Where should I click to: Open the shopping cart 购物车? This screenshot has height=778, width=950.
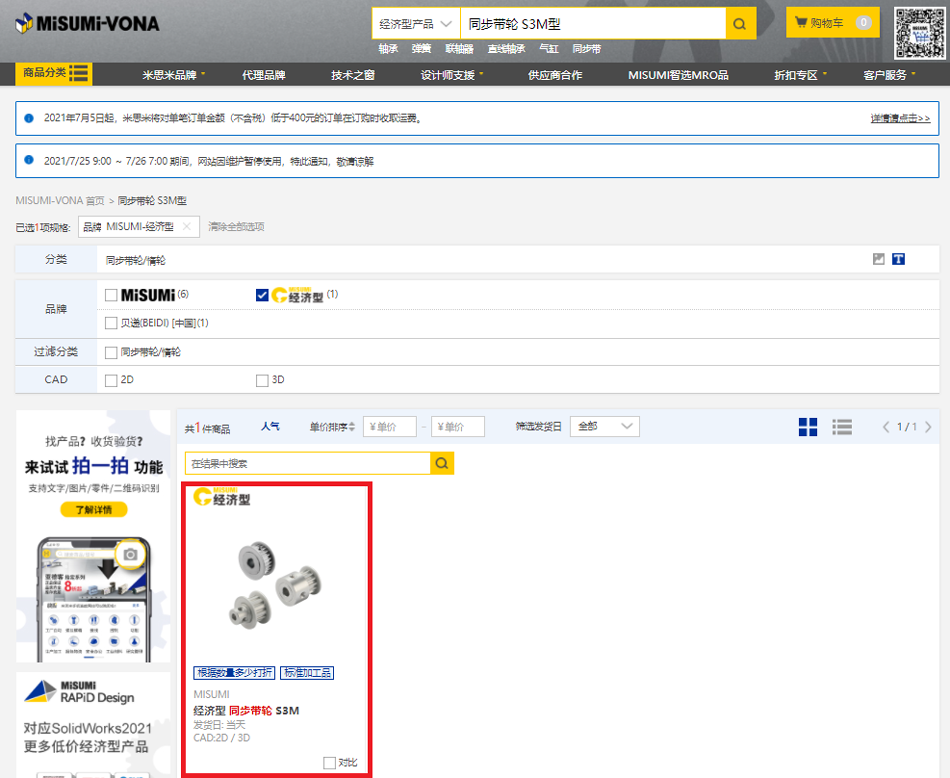tap(832, 22)
